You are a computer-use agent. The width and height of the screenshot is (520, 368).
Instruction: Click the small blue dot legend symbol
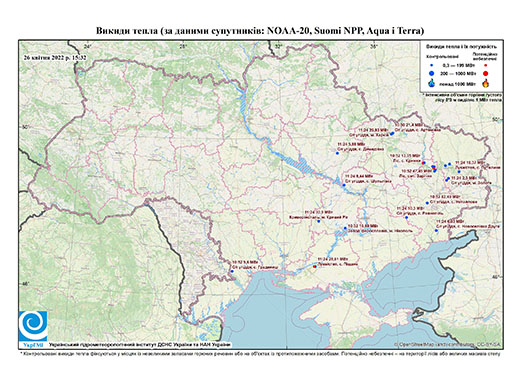pos(431,65)
